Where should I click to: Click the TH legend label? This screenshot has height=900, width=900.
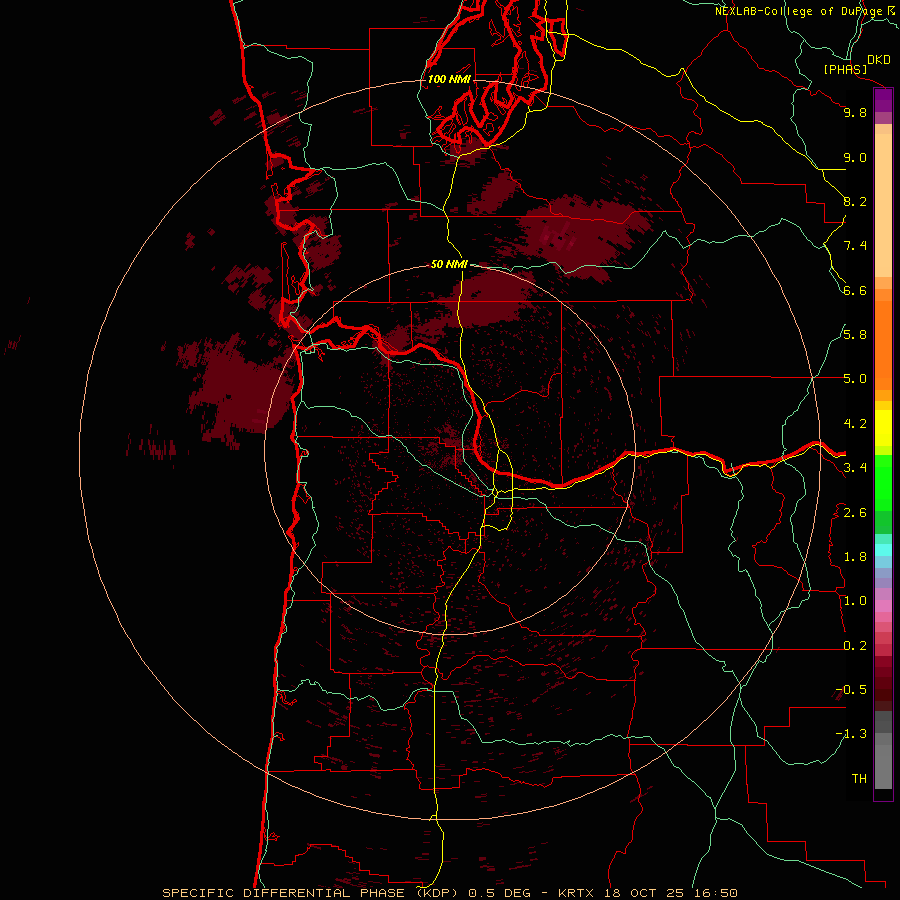tap(859, 778)
